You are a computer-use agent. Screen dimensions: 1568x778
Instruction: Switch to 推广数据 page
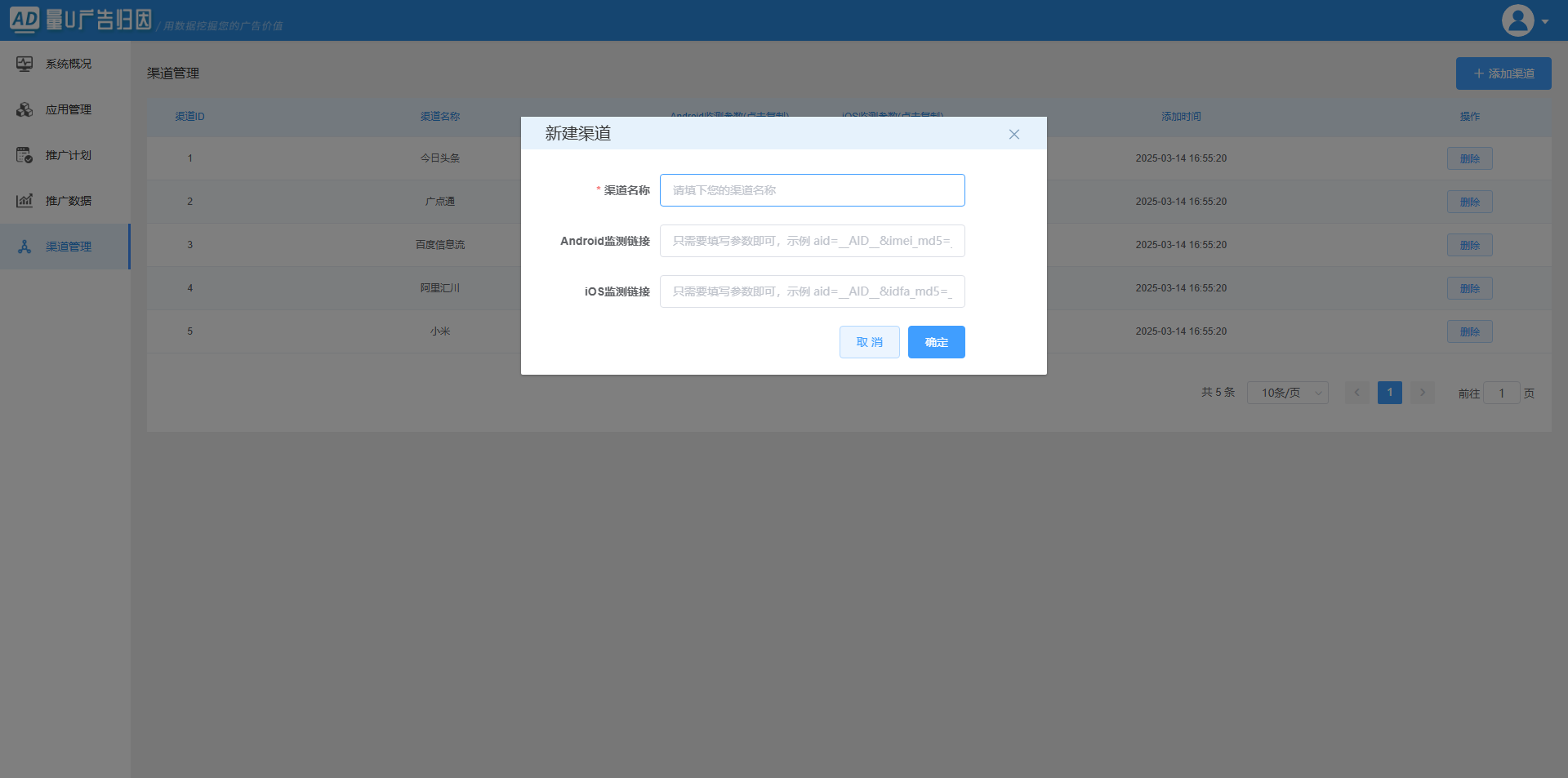click(x=65, y=201)
